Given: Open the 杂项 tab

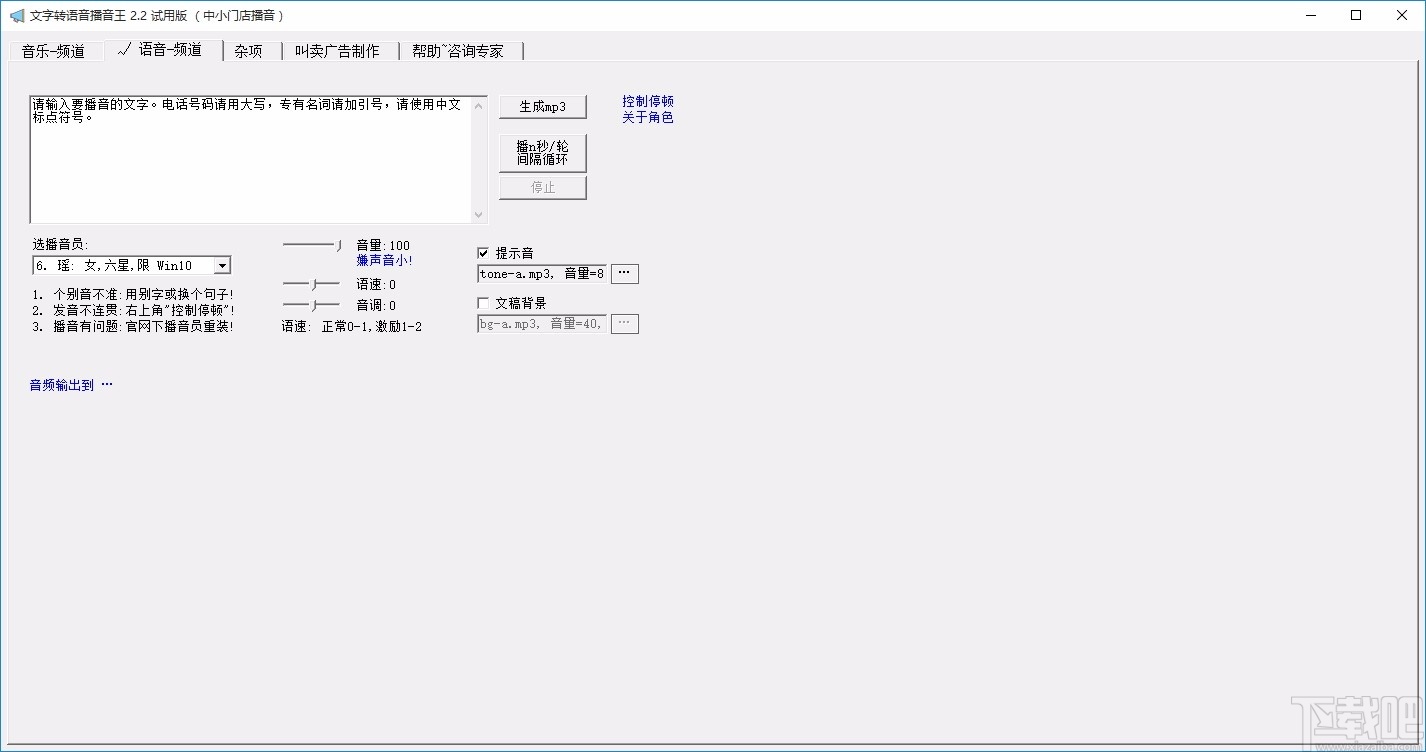Looking at the screenshot, I should (247, 50).
